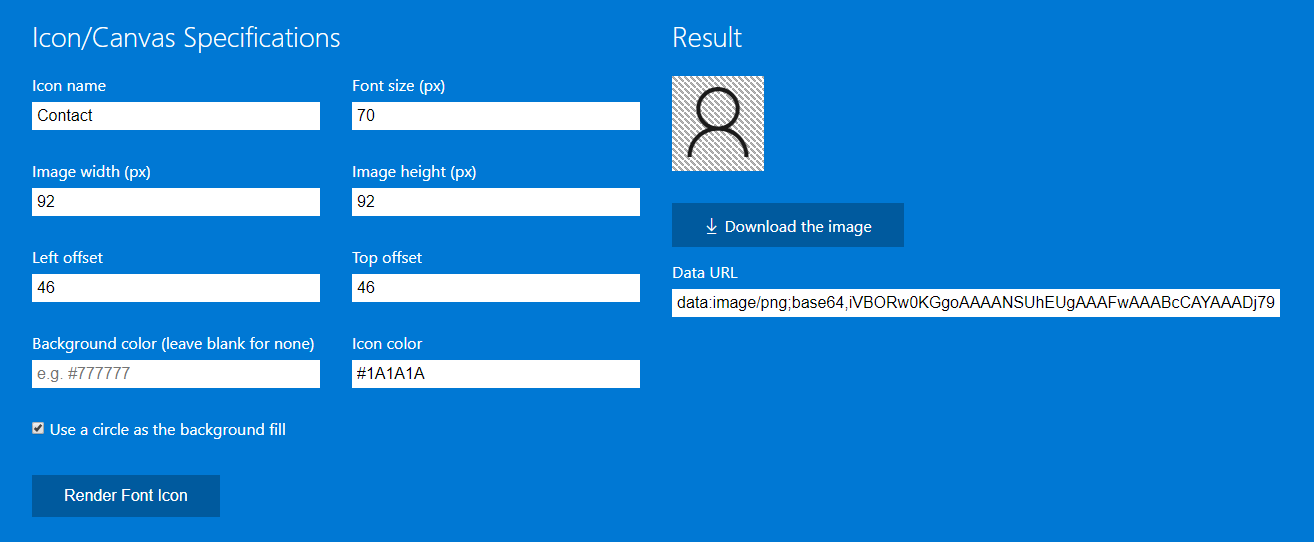Select the Image height input field
This screenshot has height=542, width=1314.
point(496,202)
